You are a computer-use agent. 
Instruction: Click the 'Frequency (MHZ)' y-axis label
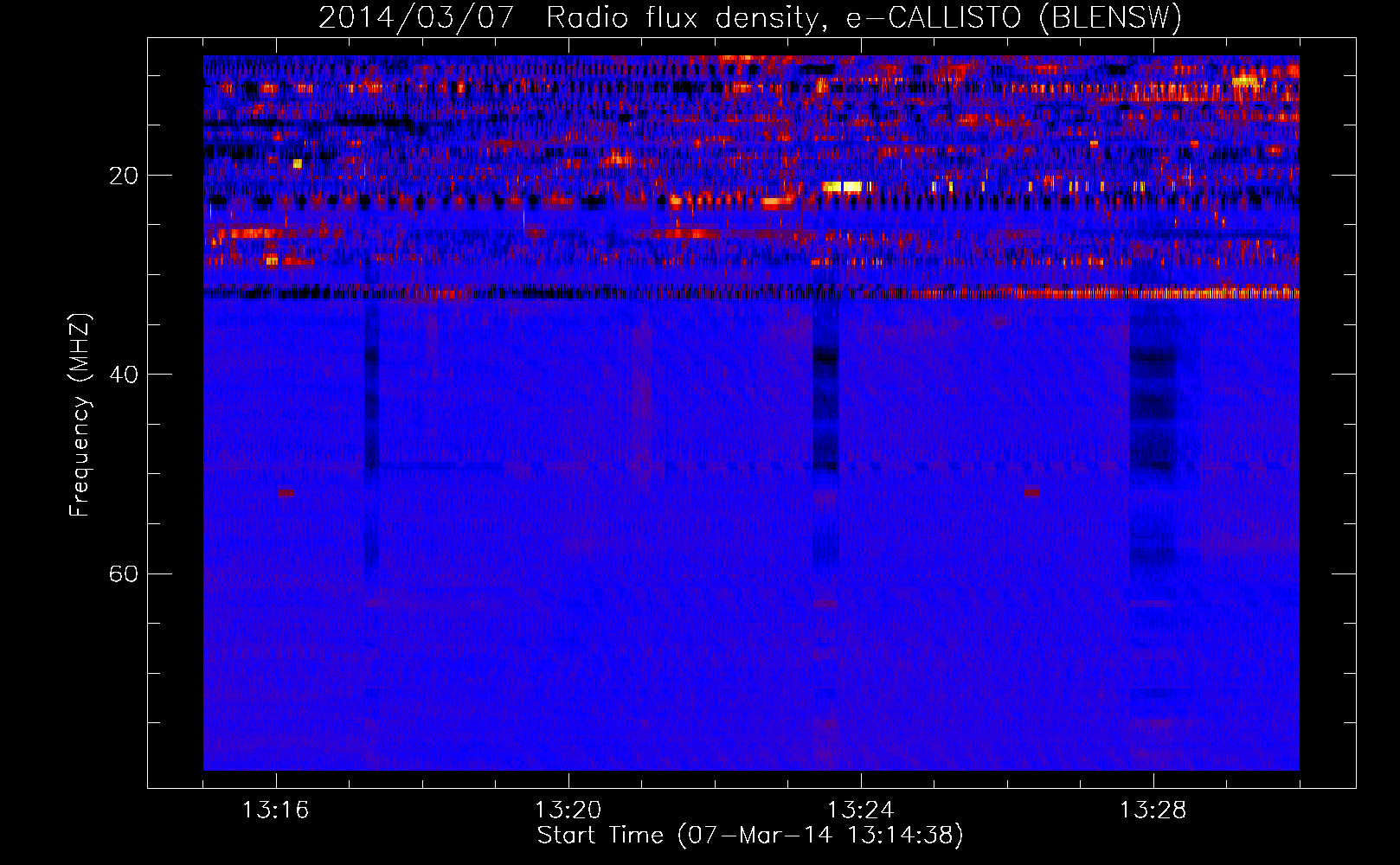(x=80, y=415)
